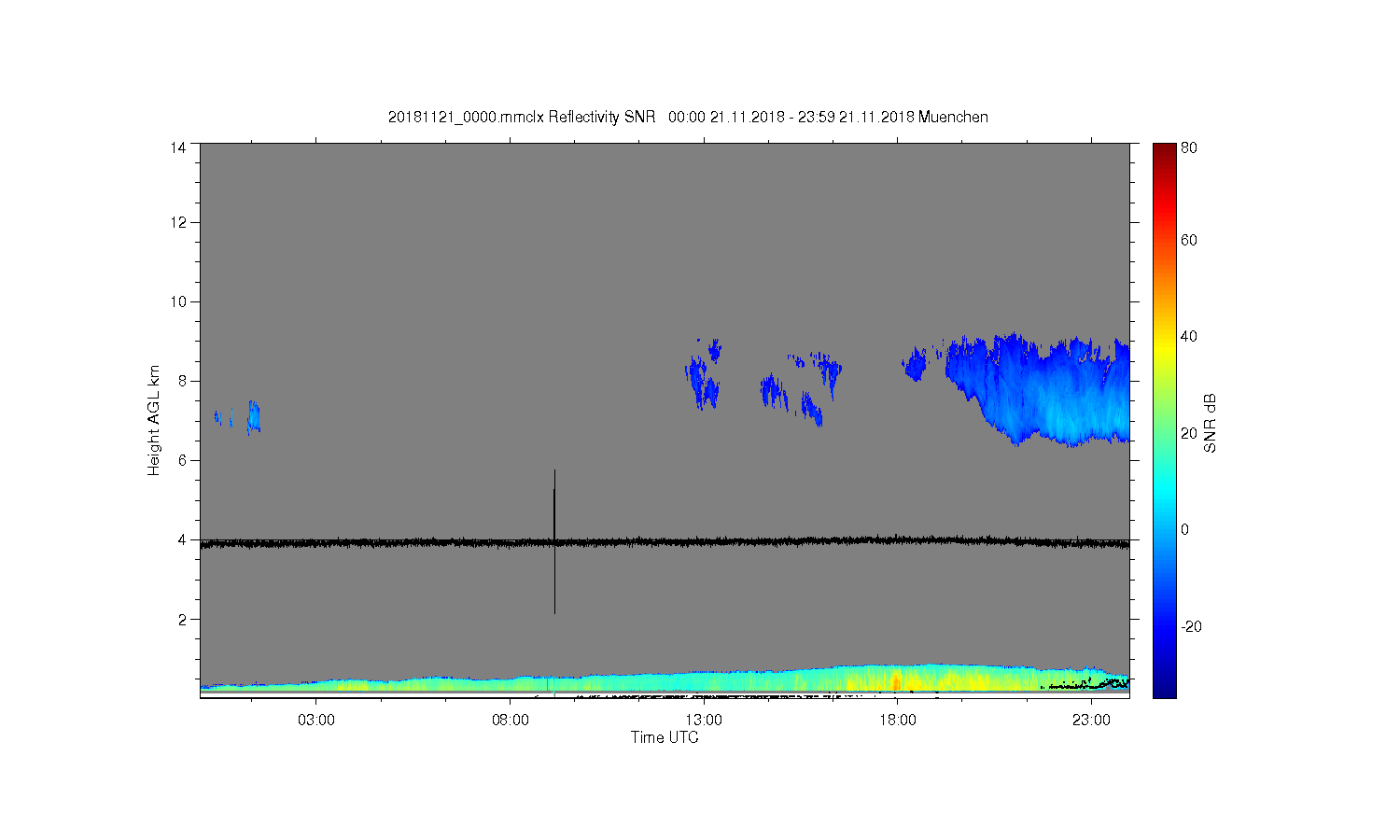Click the 18:00 time tick label
This screenshot has height=840, width=1400.
point(898,721)
